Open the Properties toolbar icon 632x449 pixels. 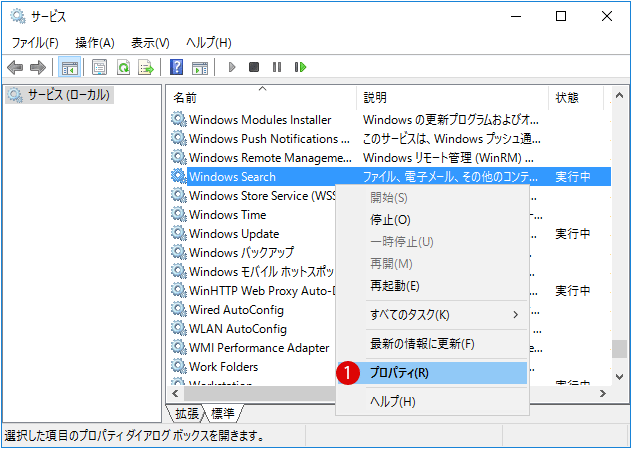99,67
